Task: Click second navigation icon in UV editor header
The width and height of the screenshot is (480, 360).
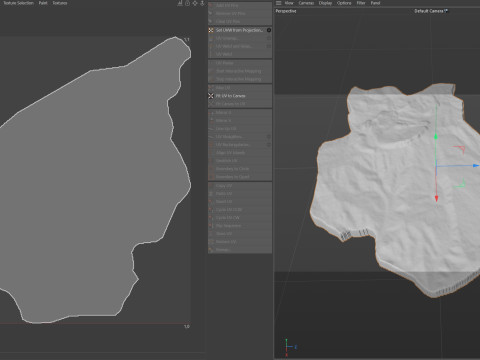Action: tap(187, 3)
